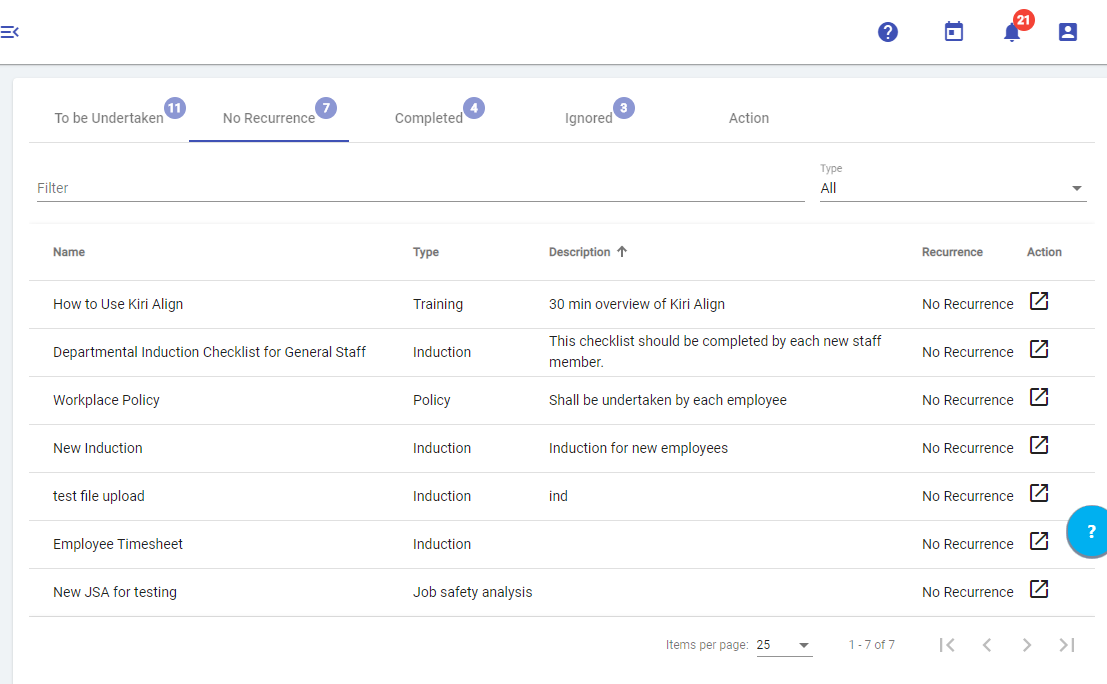
Task: Sort by Name column header
Action: pos(69,252)
